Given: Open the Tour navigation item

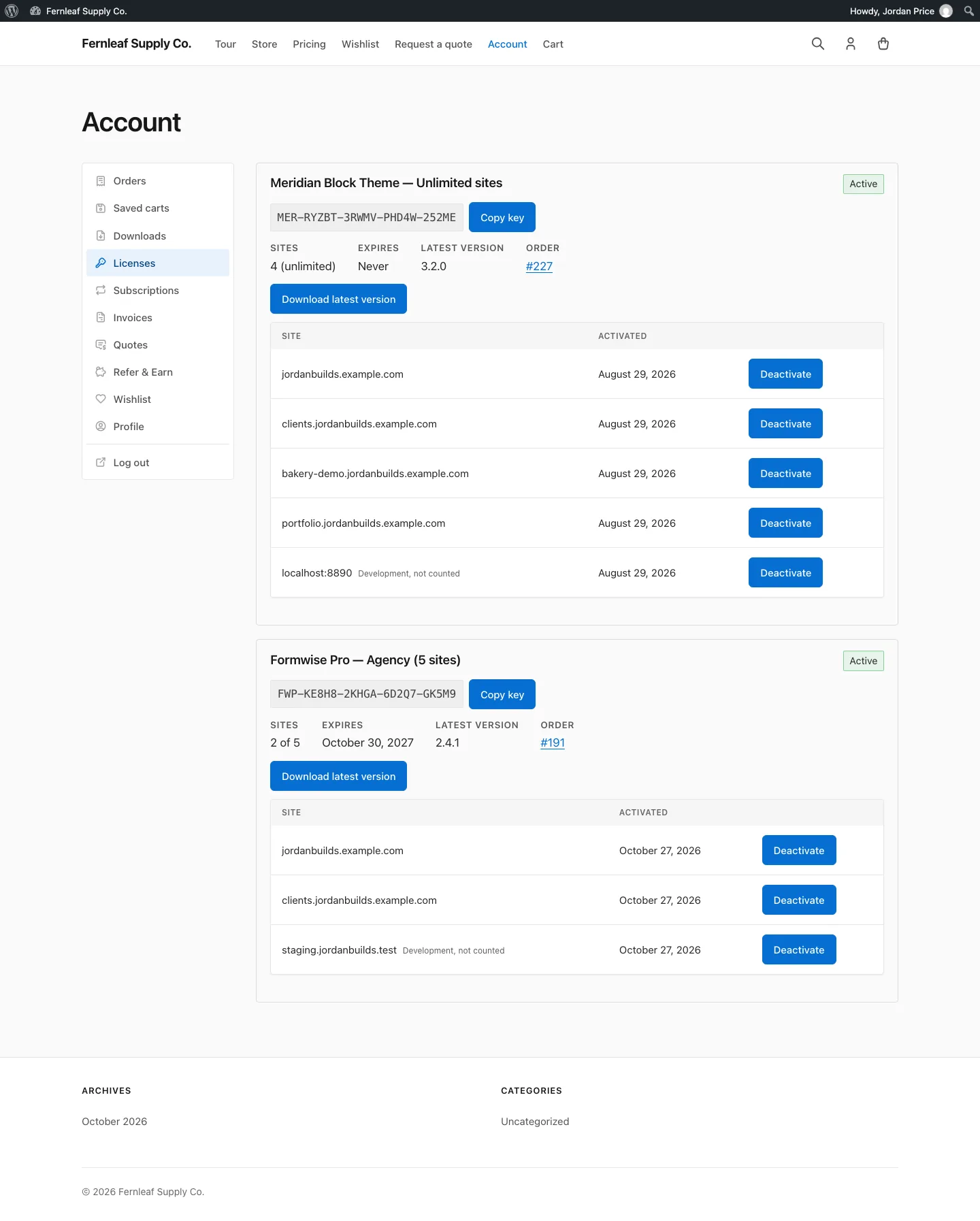Looking at the screenshot, I should 225,44.
